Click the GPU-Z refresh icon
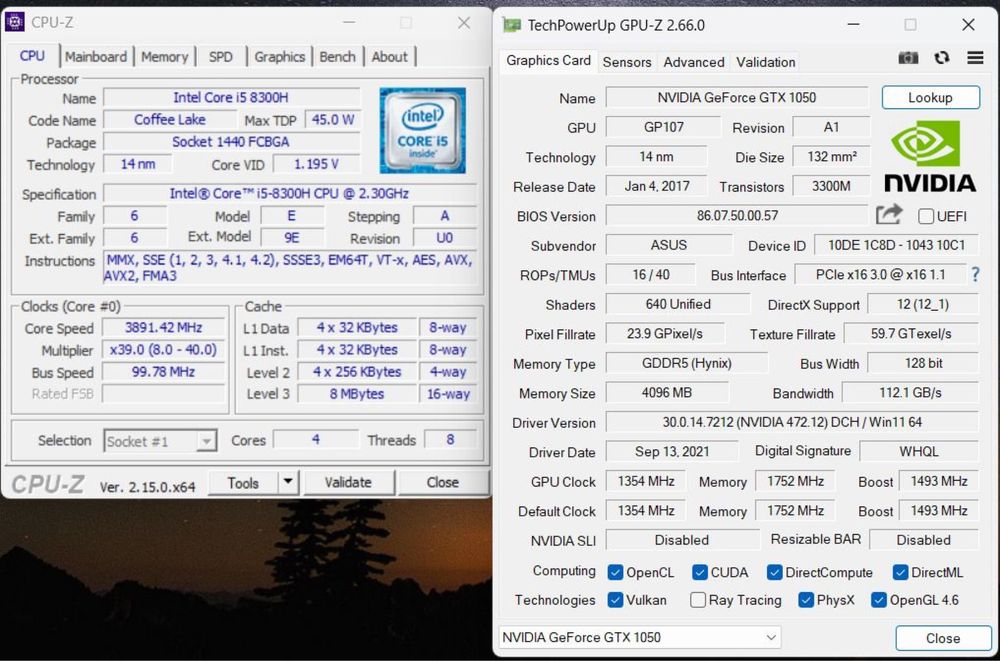 click(x=942, y=58)
